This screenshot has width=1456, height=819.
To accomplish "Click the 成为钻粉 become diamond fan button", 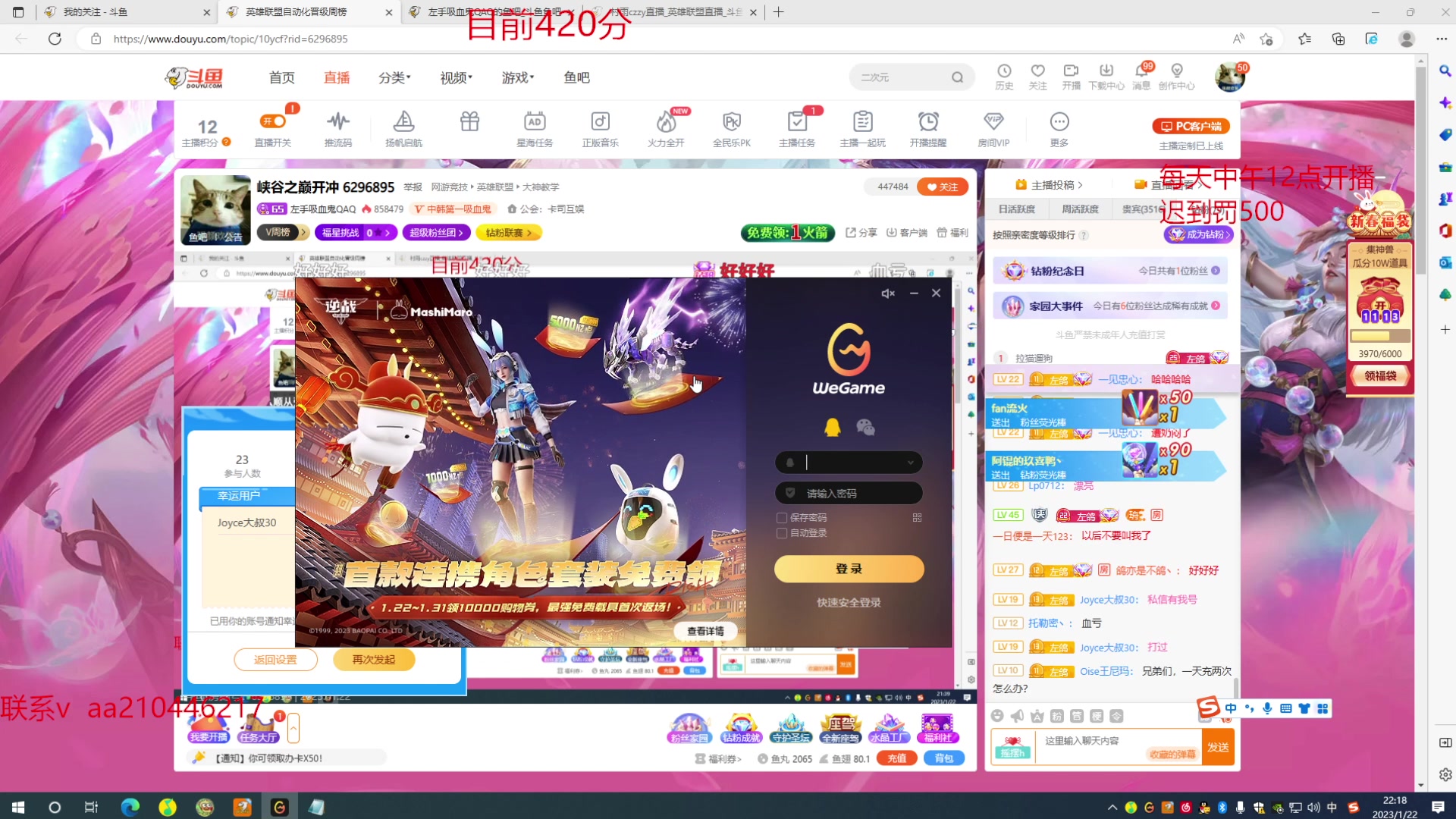I will pyautogui.click(x=1198, y=235).
